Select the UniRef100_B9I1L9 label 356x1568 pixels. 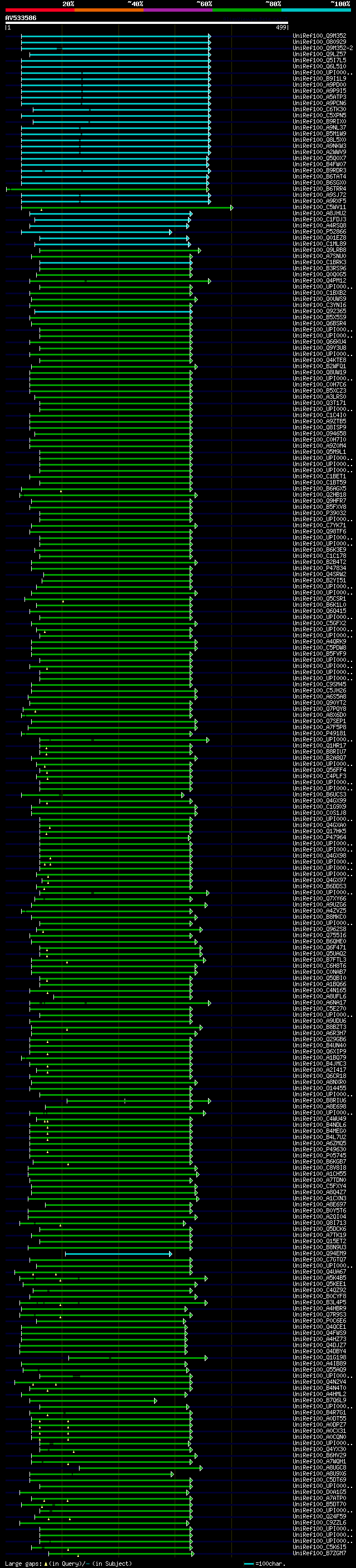coord(319,78)
